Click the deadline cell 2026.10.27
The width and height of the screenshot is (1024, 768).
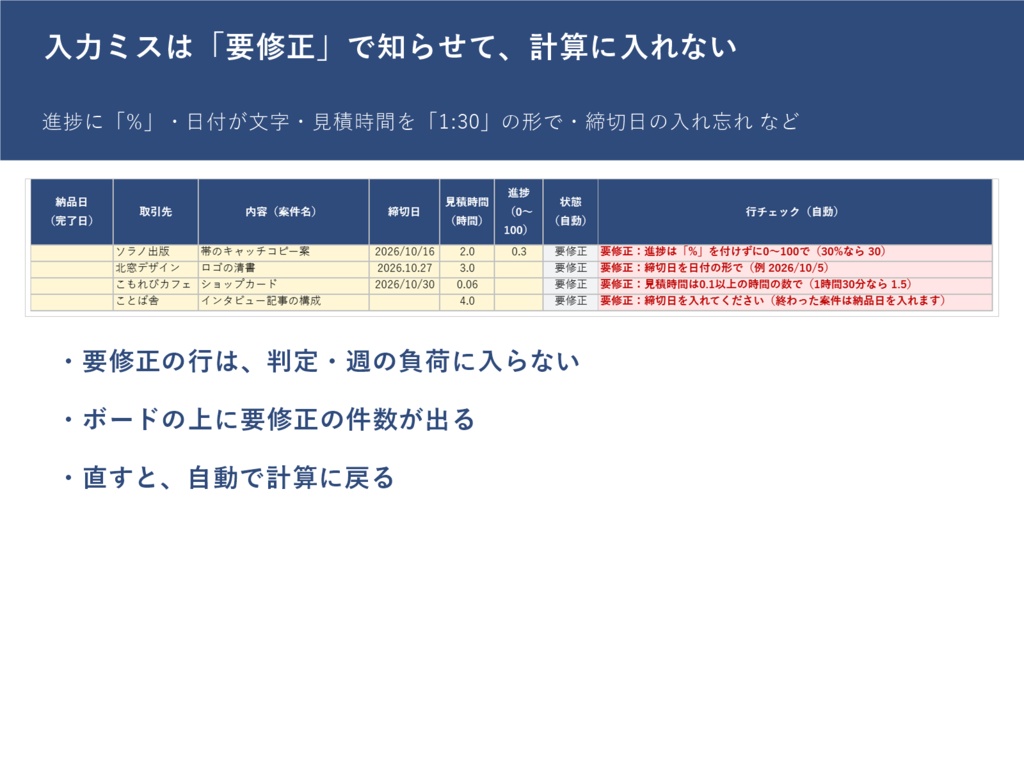[404, 268]
